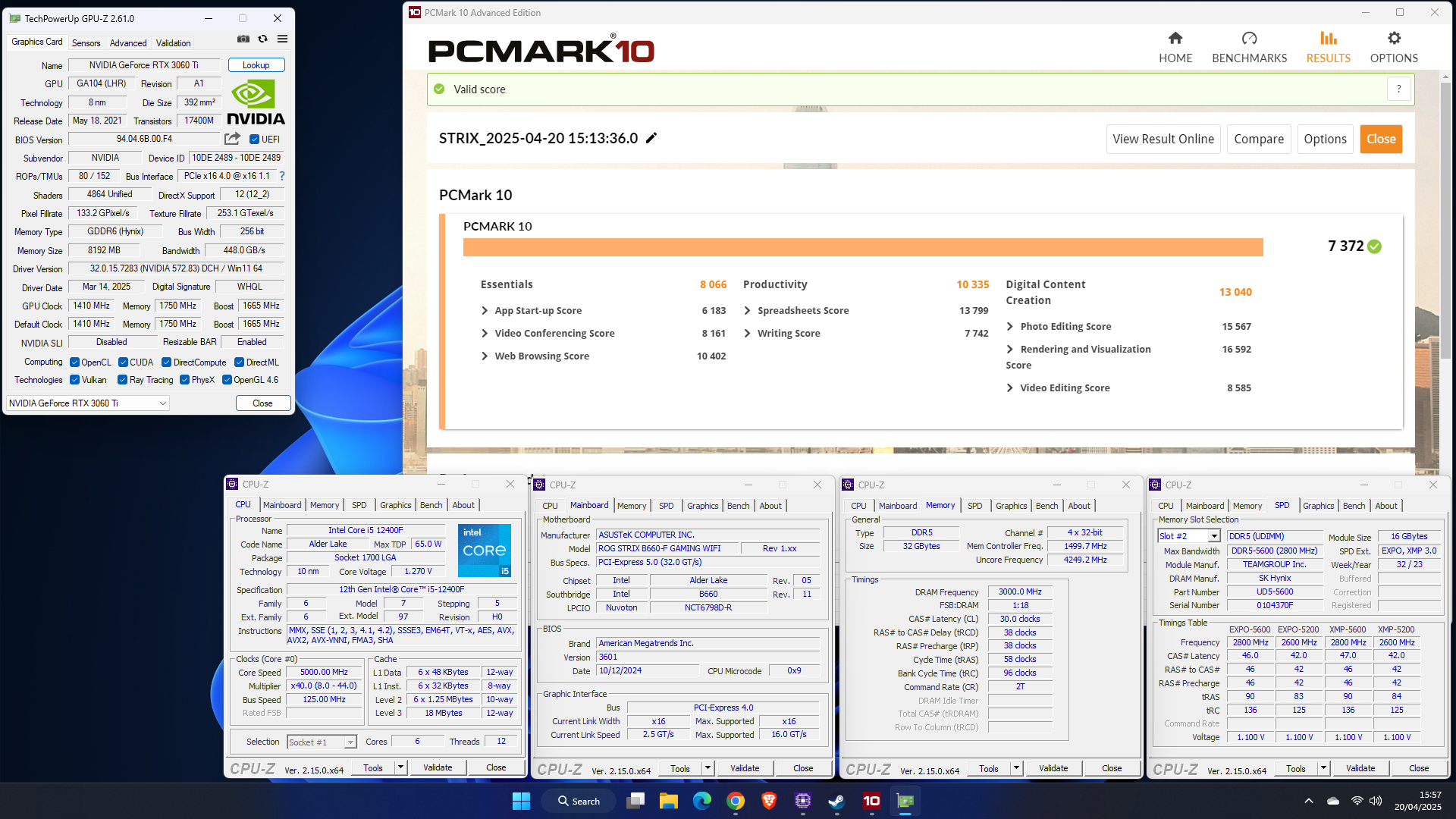Click Close button in GPU-Z
This screenshot has width=1456, height=819.
coord(262,403)
